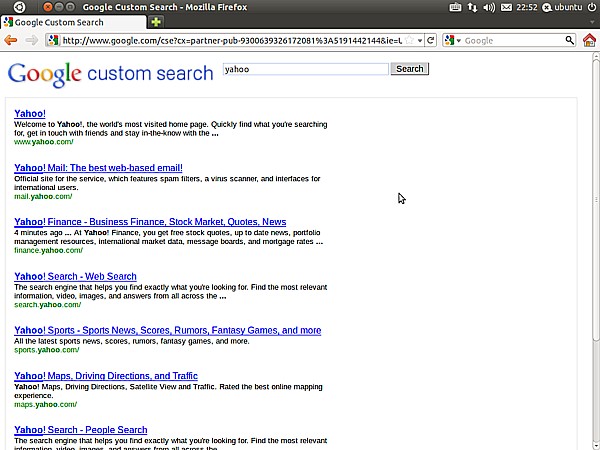List all tabs with the tab strip arrow

pos(592,22)
